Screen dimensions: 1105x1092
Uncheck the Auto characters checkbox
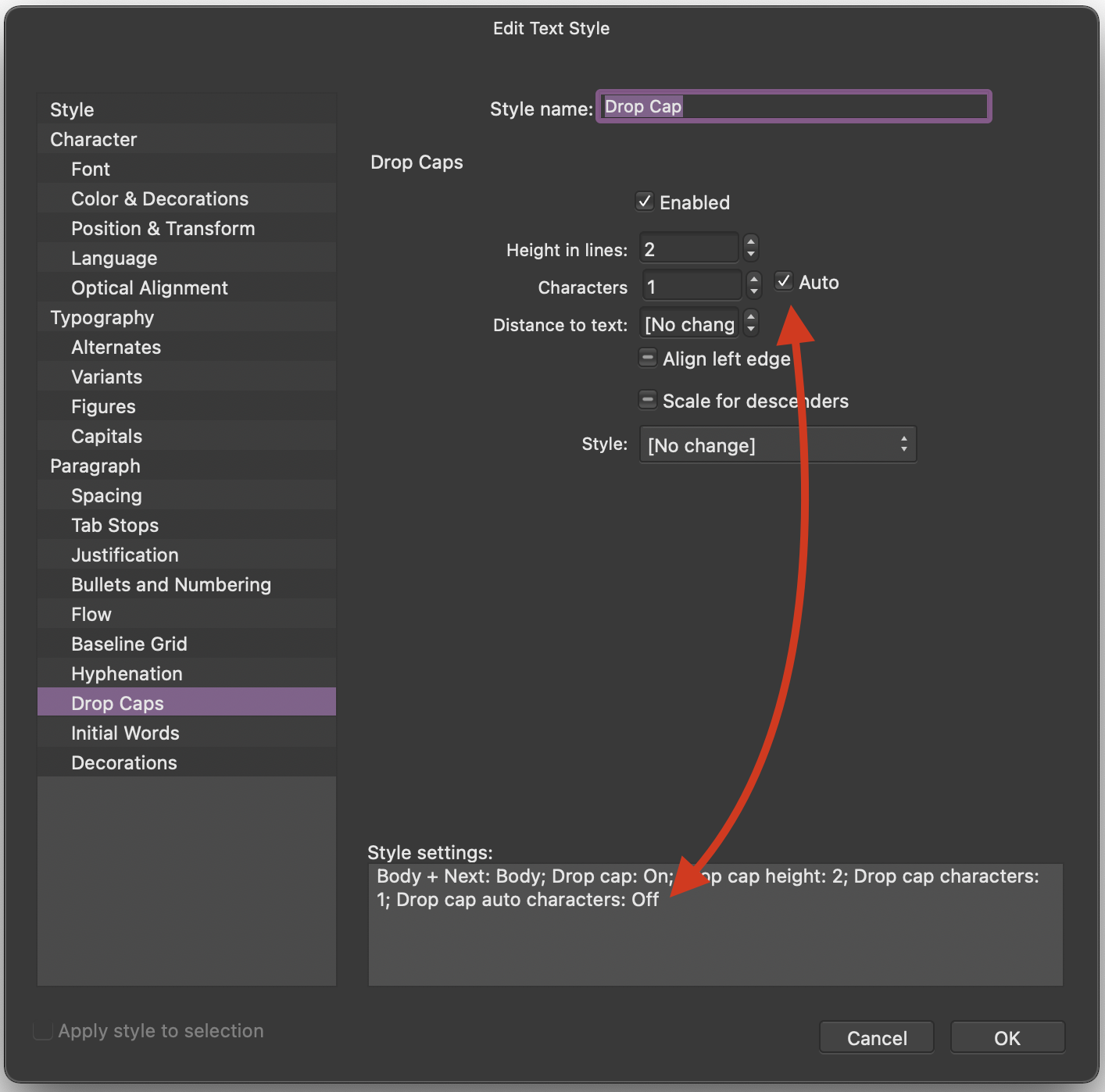[784, 281]
